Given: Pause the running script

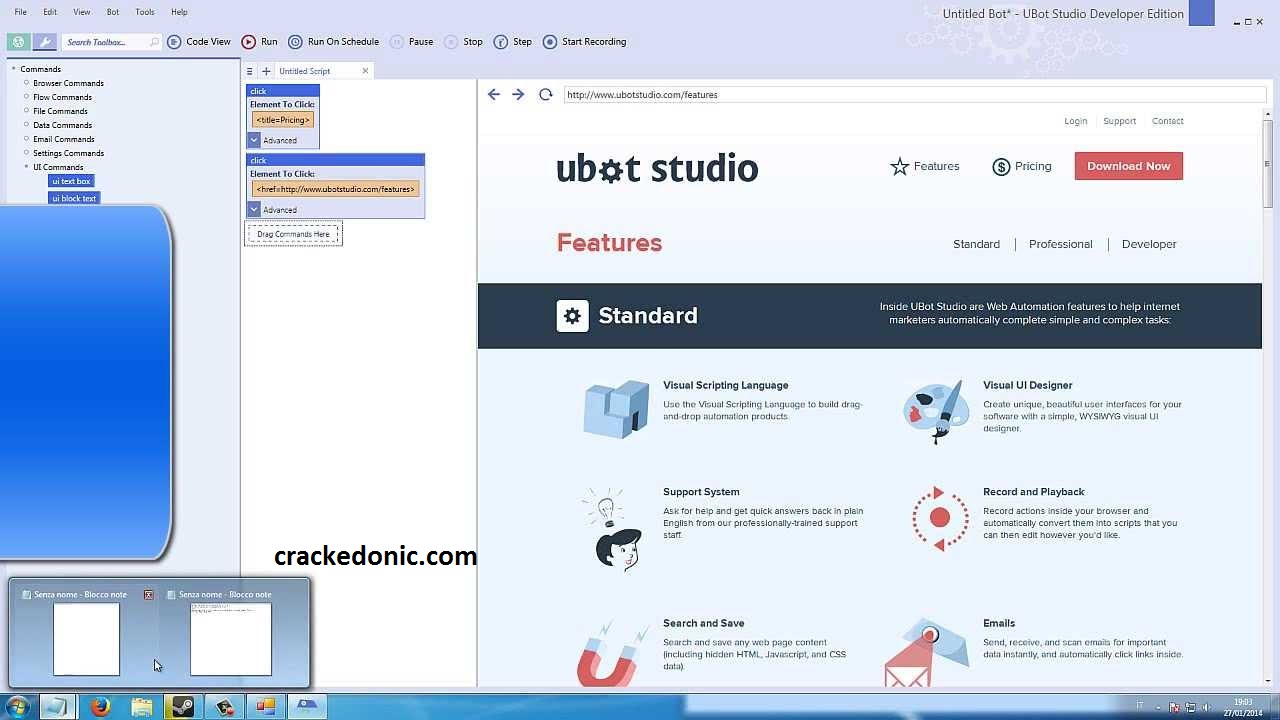Looking at the screenshot, I should click(x=412, y=42).
